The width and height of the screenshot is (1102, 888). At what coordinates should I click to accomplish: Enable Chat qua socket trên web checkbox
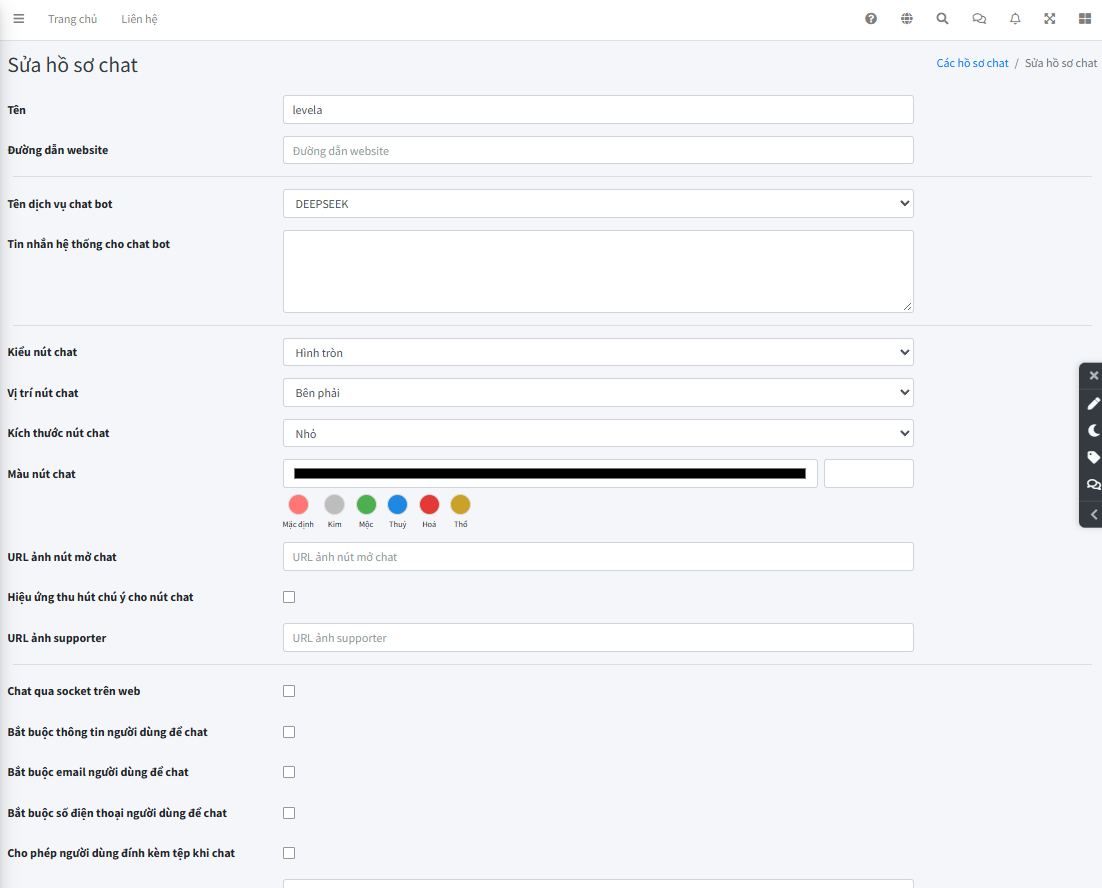(289, 691)
